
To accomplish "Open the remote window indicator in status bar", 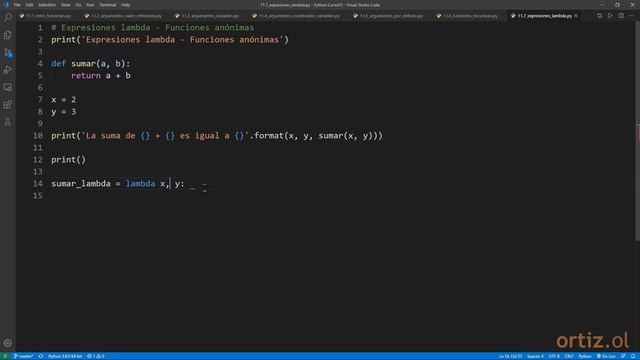I will tap(5, 356).
